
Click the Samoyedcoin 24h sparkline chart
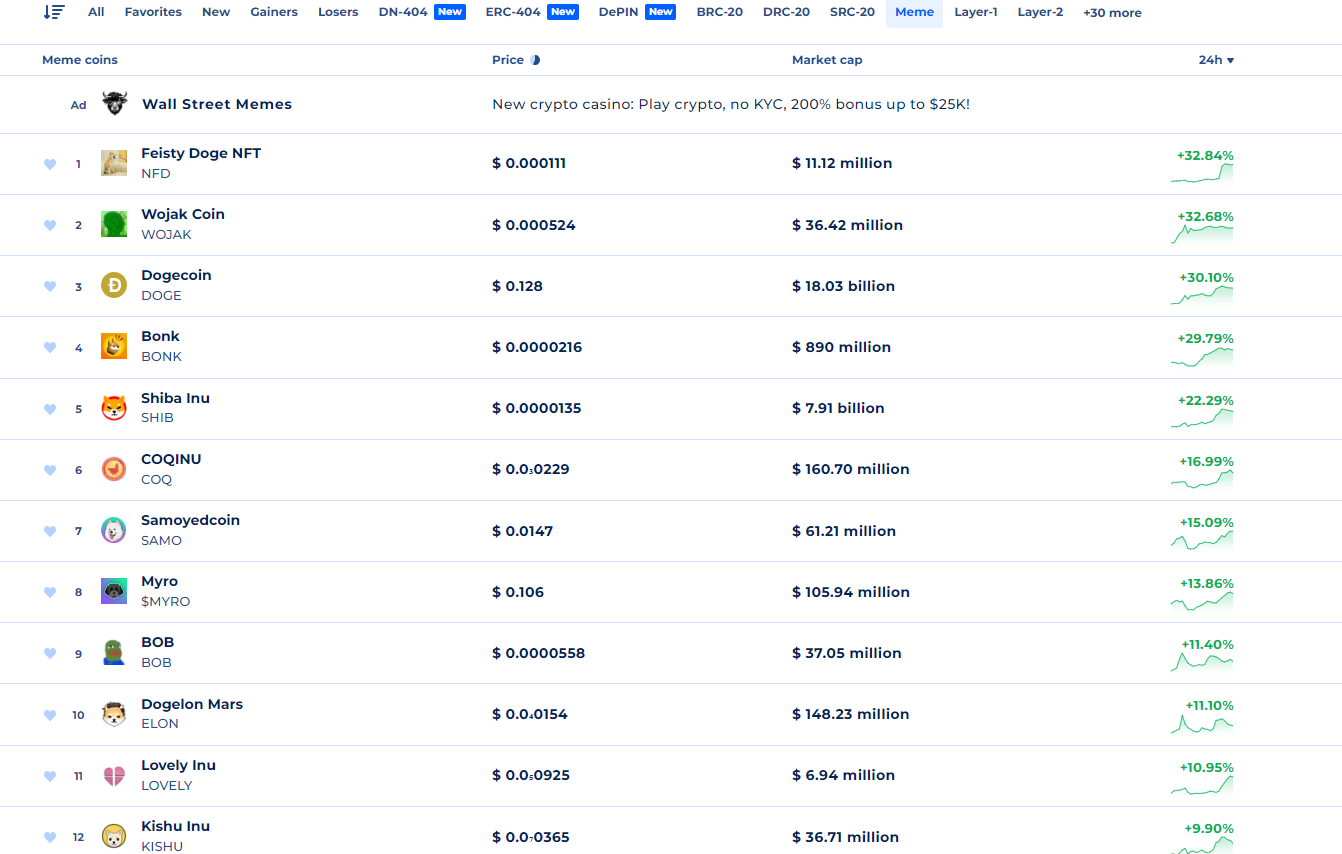point(1202,540)
